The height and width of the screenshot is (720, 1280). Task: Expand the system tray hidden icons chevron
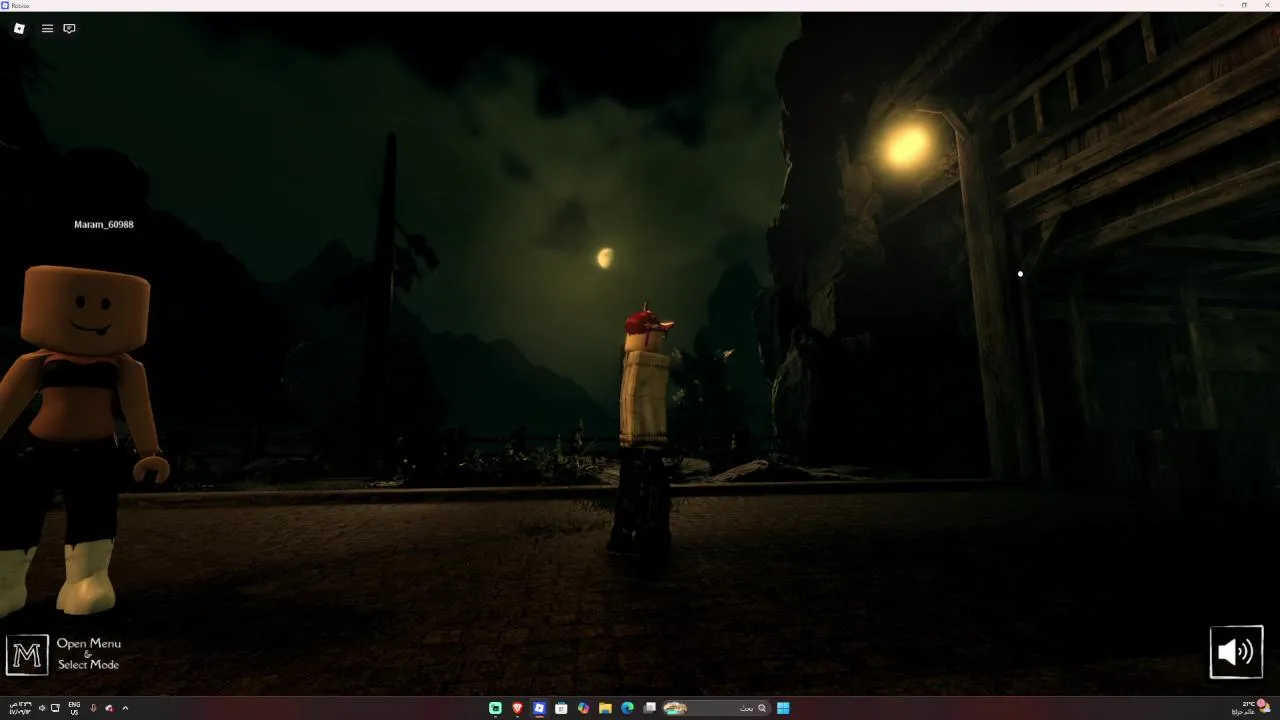coord(125,708)
